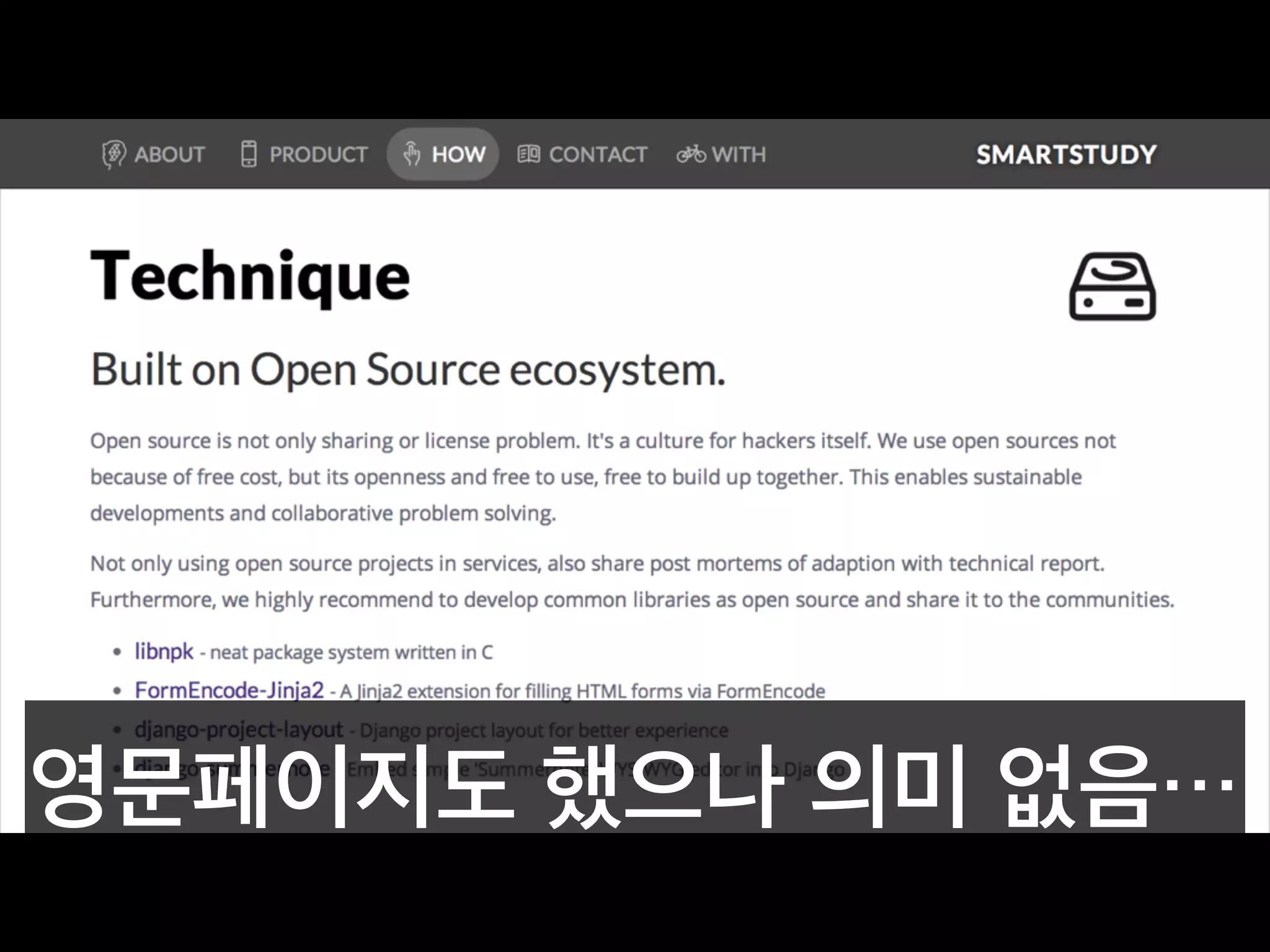1270x952 pixels.
Task: Click the paragraph starting 'Open source is not only'
Action: 602,477
